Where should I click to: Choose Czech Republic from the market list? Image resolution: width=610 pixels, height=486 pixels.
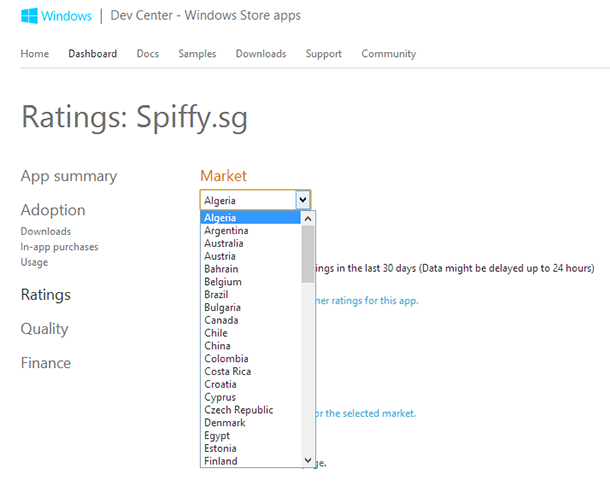[x=251, y=410]
